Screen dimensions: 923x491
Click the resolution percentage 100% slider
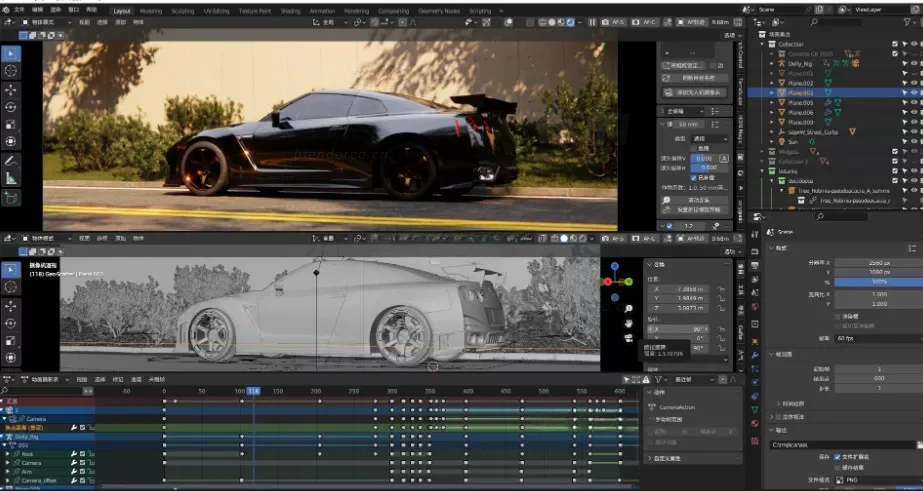pyautogui.click(x=878, y=282)
